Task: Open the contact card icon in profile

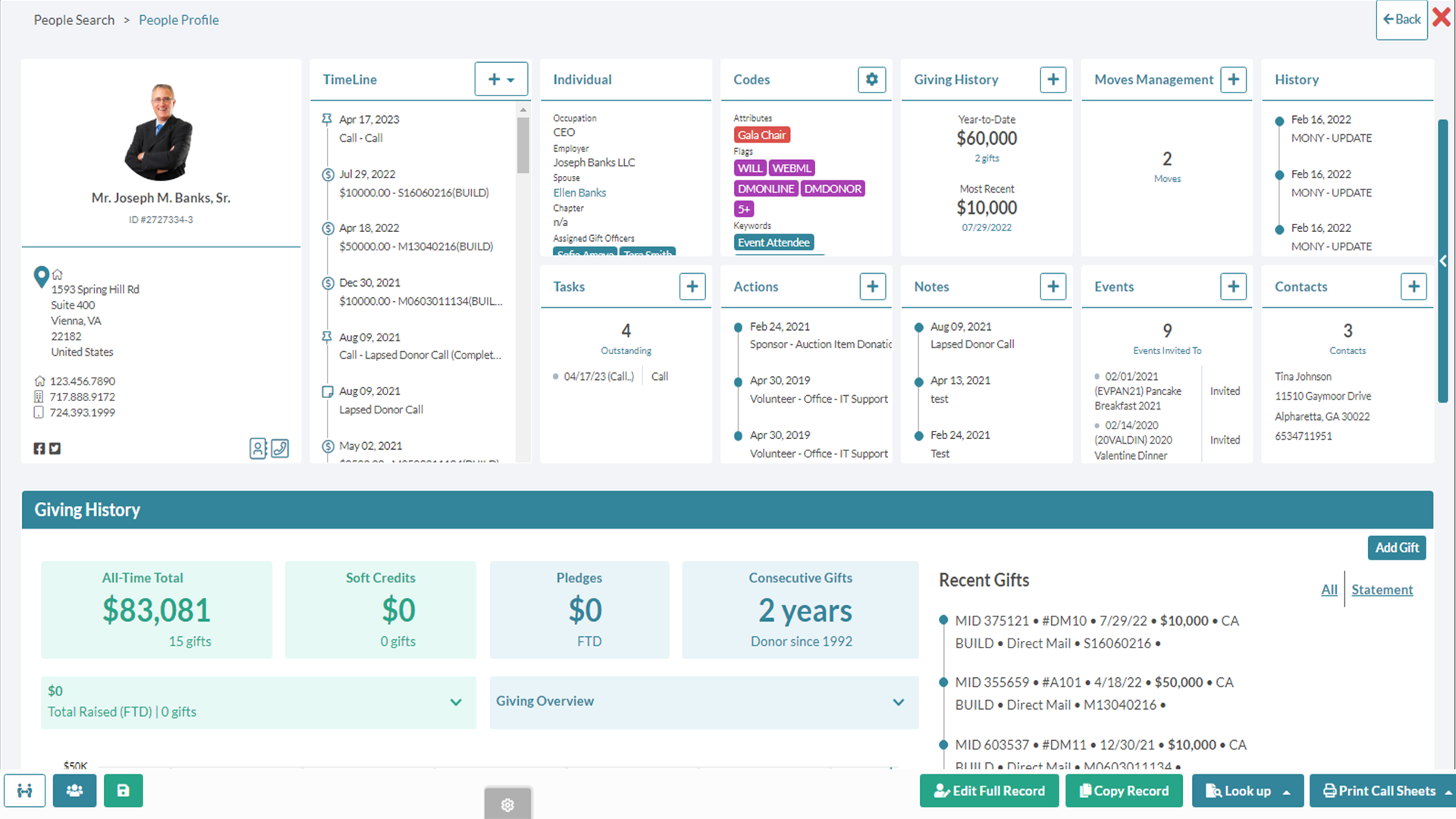Action: 258,448
